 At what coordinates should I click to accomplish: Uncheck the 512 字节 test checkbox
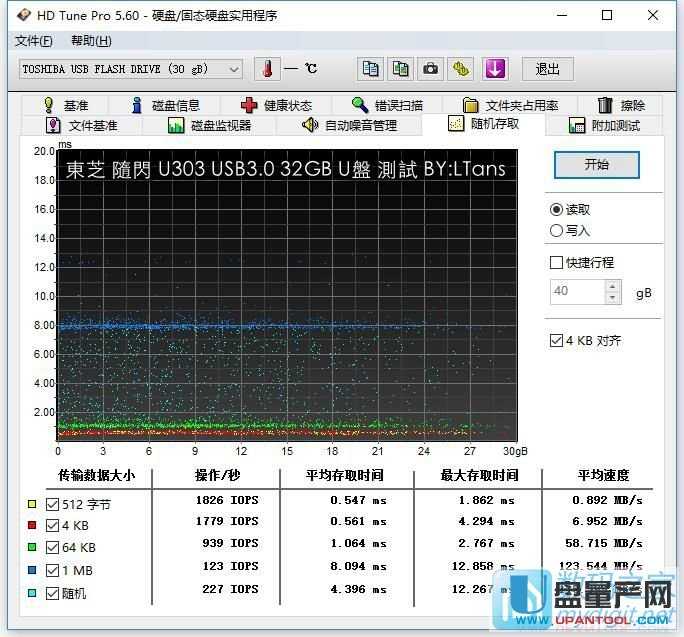pyautogui.click(x=53, y=504)
